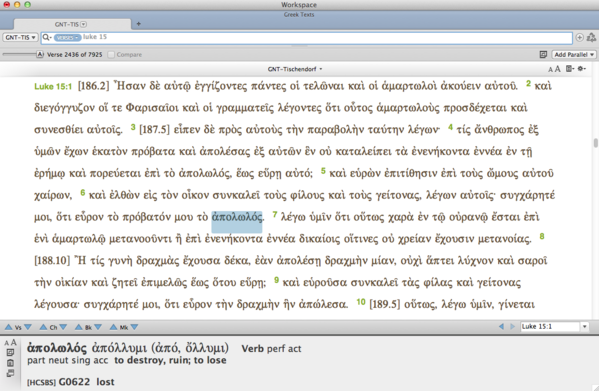Click the [189.5] section marker
The width and height of the screenshot is (599, 391).
click(385, 305)
